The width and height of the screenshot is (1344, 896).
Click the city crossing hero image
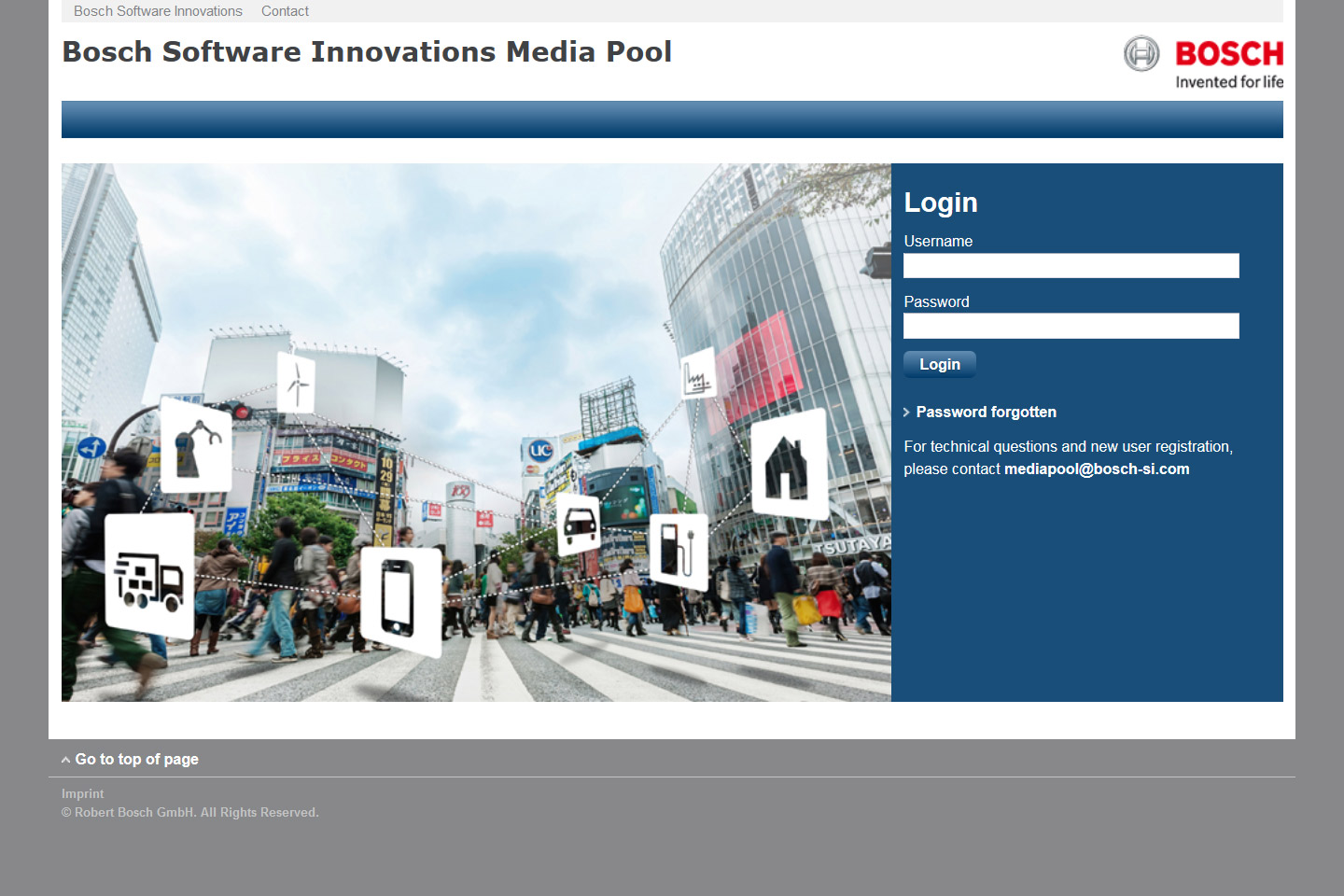tap(476, 432)
